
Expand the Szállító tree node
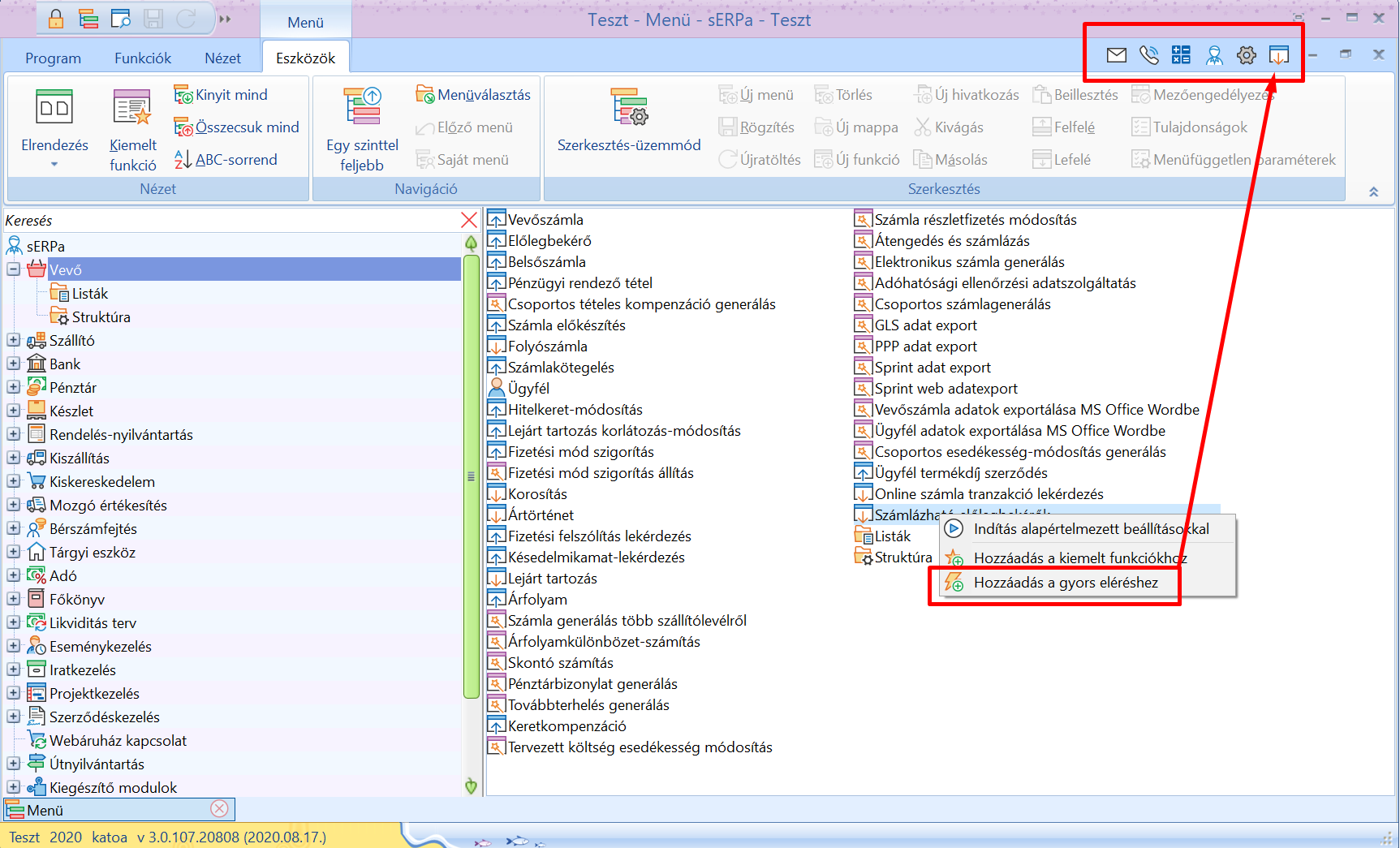click(x=13, y=340)
